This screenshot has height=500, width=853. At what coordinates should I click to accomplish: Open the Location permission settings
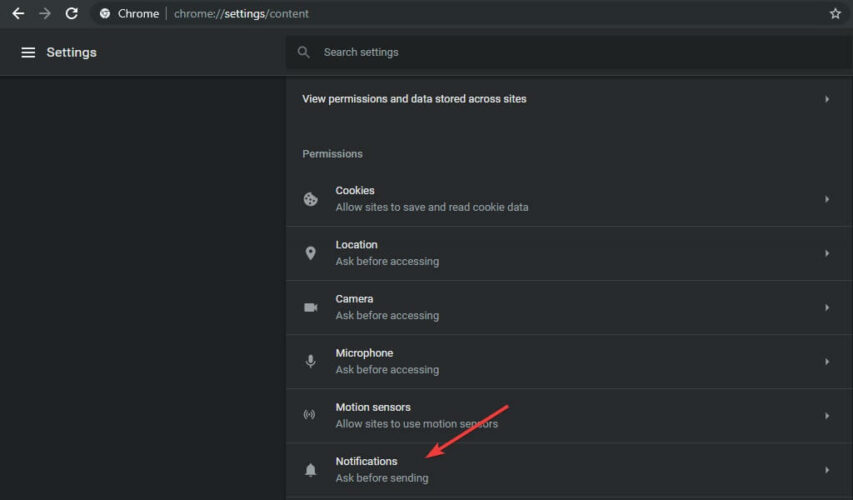point(569,253)
